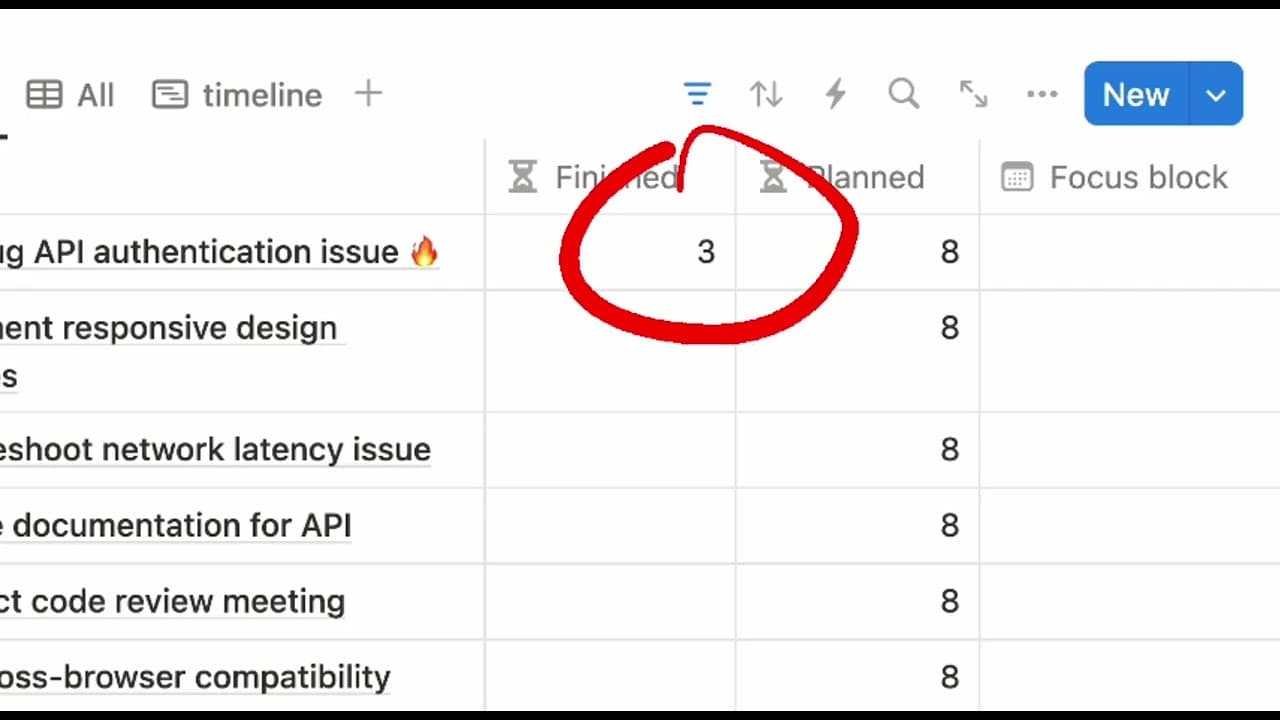Image resolution: width=1280 pixels, height=720 pixels.
Task: Open the network latency issue task
Action: [x=215, y=450]
